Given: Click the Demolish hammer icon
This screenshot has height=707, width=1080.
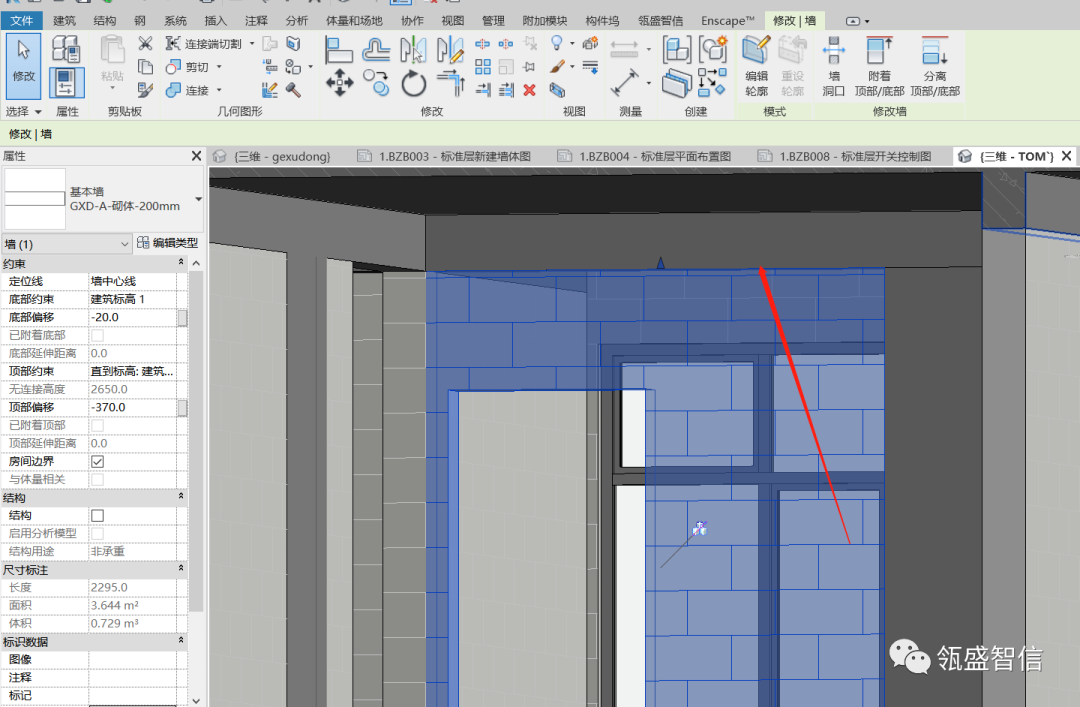Looking at the screenshot, I should click(293, 90).
